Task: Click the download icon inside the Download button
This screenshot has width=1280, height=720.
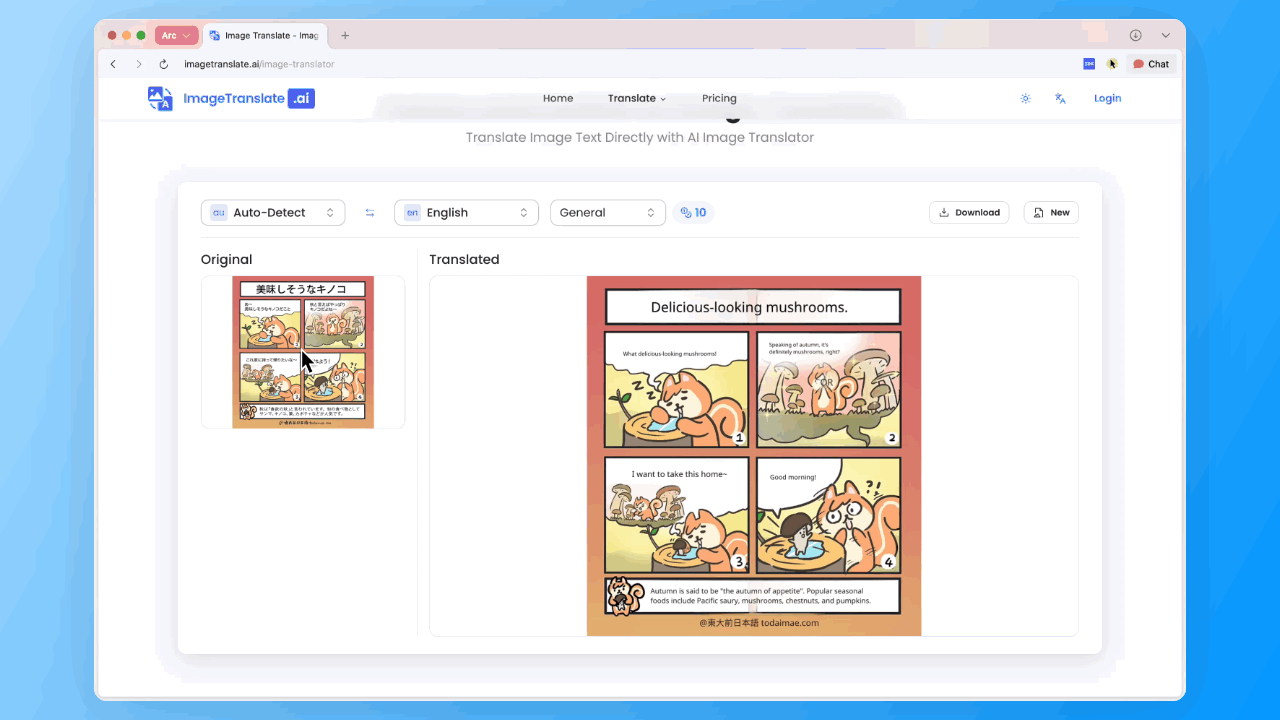Action: tap(943, 212)
